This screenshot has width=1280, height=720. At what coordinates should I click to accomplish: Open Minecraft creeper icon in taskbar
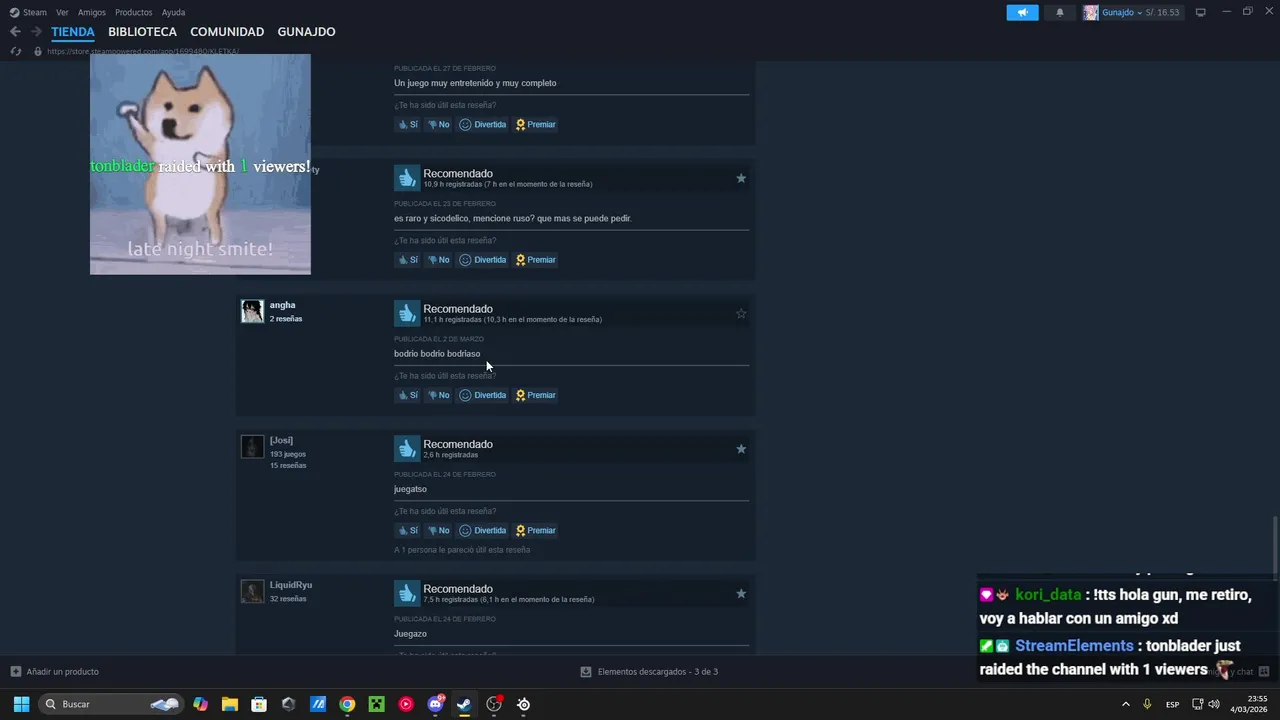pyautogui.click(x=376, y=704)
